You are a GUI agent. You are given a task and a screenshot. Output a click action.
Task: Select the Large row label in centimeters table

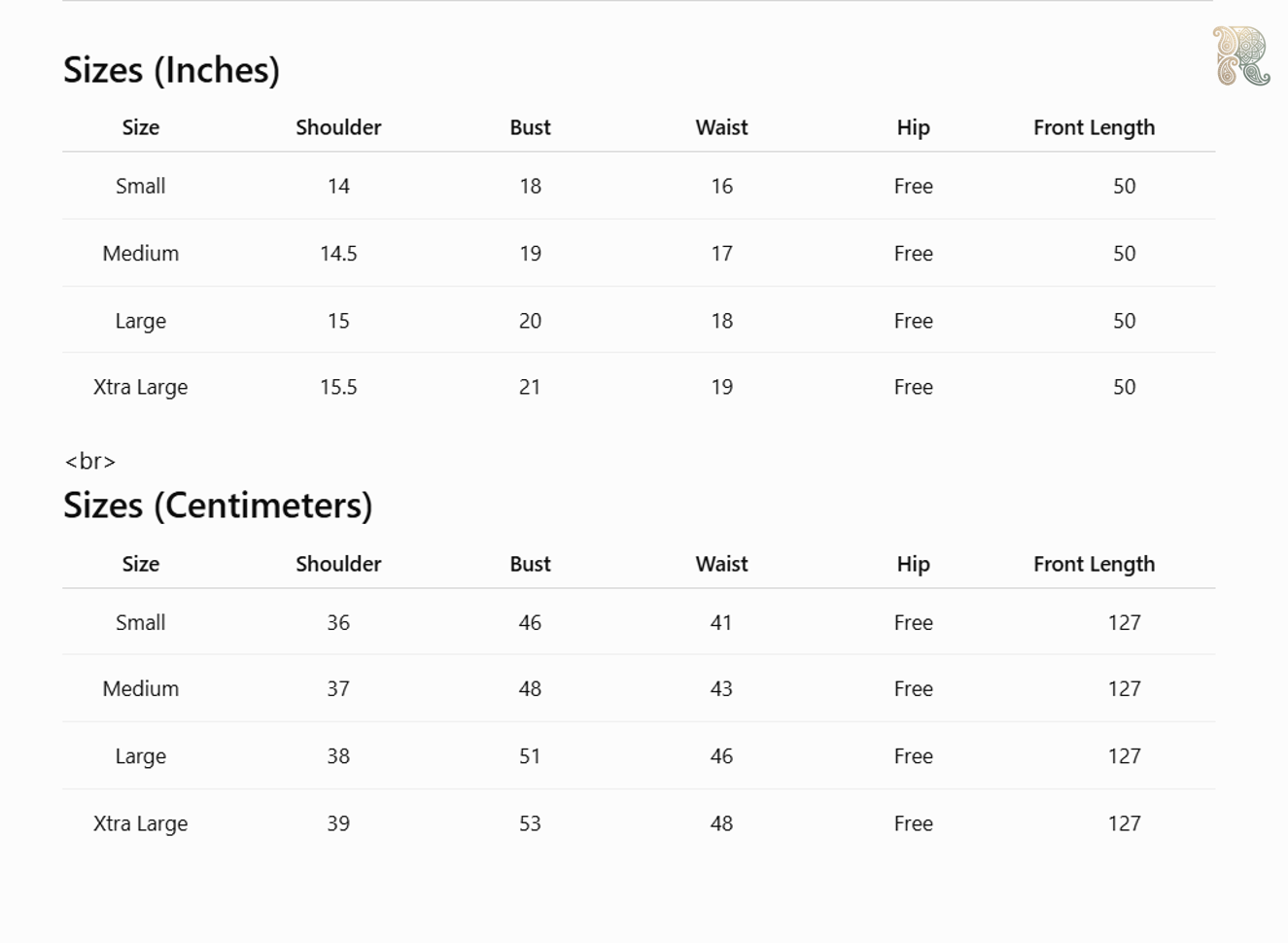pos(140,756)
